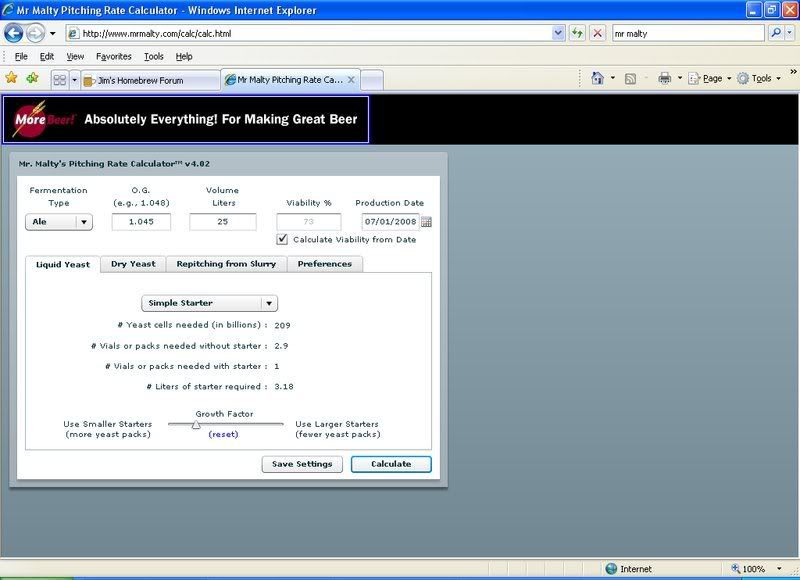Image resolution: width=800 pixels, height=580 pixels.
Task: Open the Home button dropdown arrow
Action: tap(613, 78)
